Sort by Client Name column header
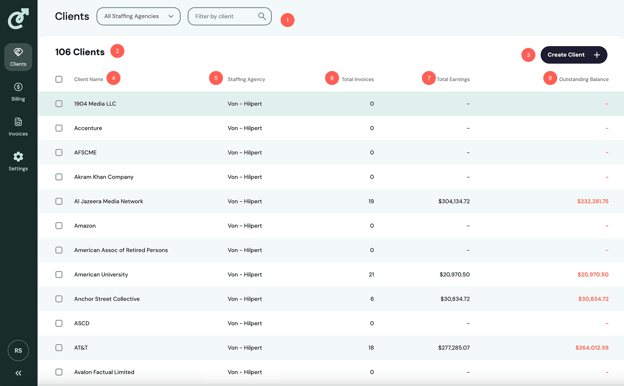Screen dimensions: 624x386 tap(88, 79)
